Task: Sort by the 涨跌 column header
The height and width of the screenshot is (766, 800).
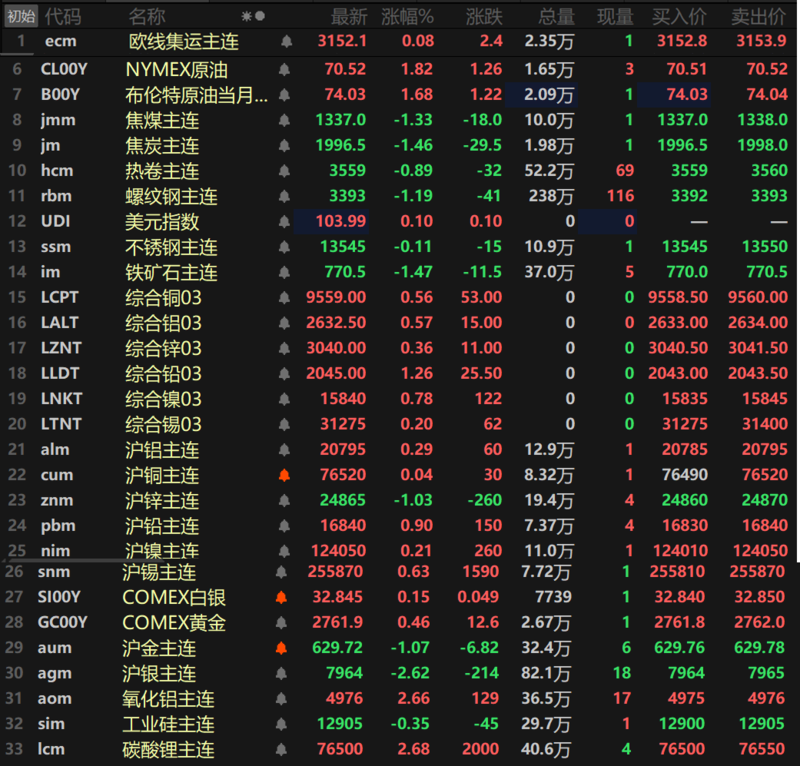Action: point(484,17)
